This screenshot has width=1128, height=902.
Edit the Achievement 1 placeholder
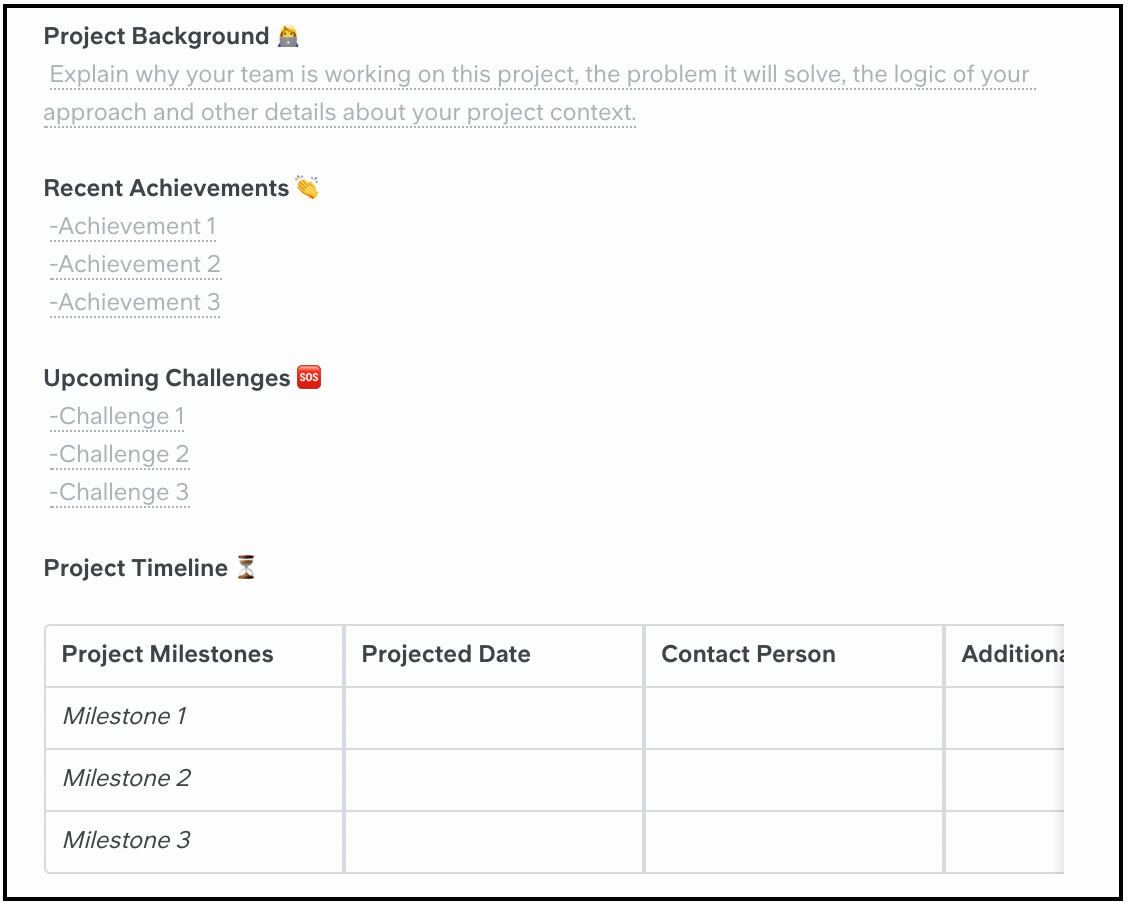tap(133, 227)
